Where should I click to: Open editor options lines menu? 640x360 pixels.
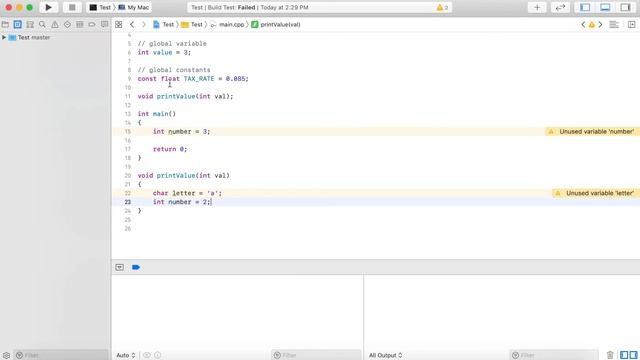coord(614,24)
